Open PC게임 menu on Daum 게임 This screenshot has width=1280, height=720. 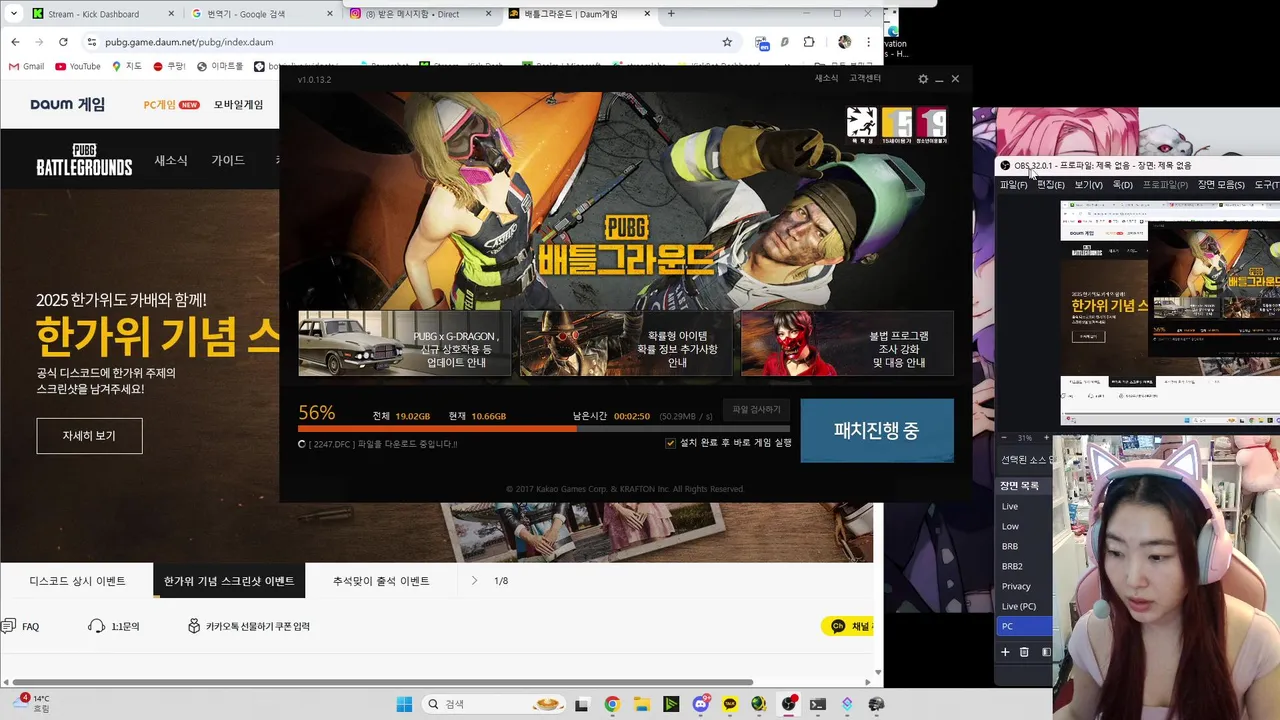tap(171, 104)
